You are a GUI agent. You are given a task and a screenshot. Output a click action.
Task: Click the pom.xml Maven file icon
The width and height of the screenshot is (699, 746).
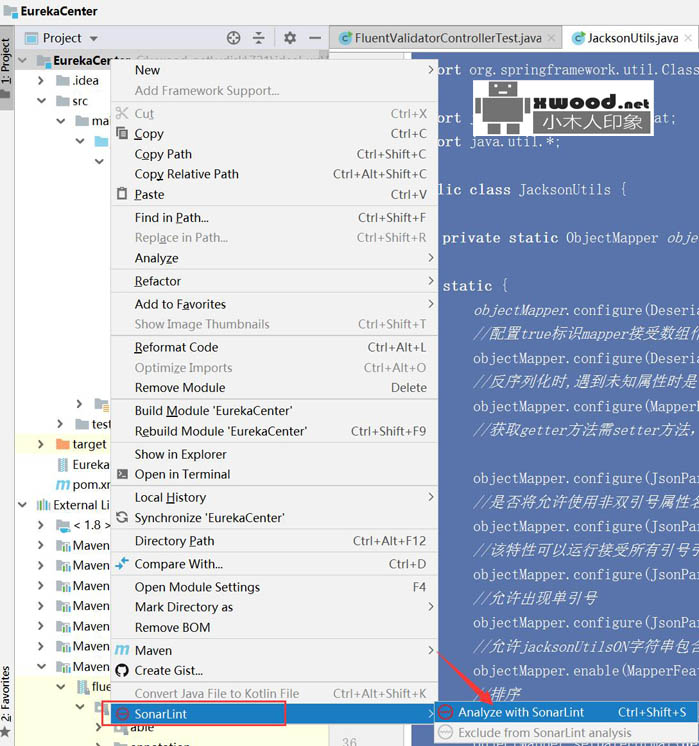[x=62, y=485]
